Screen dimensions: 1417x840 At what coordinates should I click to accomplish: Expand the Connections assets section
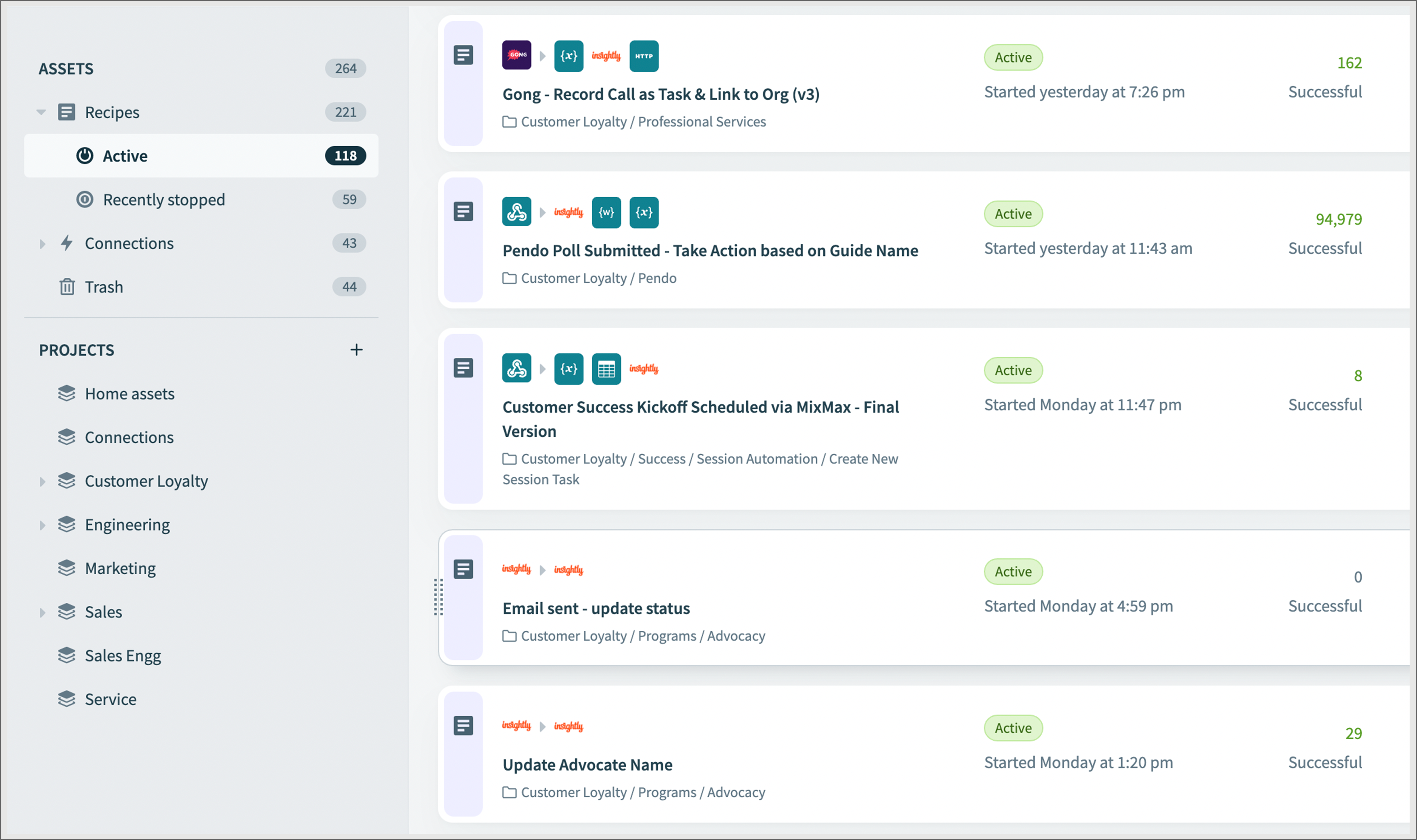click(x=42, y=244)
